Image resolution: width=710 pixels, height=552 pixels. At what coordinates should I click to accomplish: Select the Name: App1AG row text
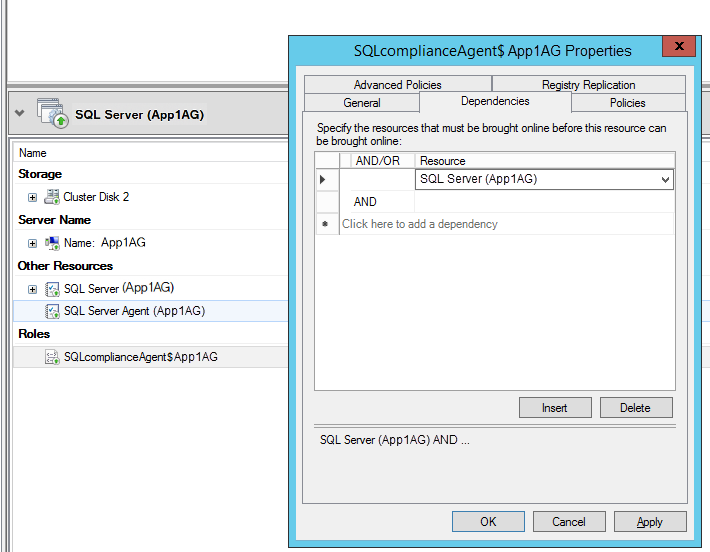coord(105,243)
